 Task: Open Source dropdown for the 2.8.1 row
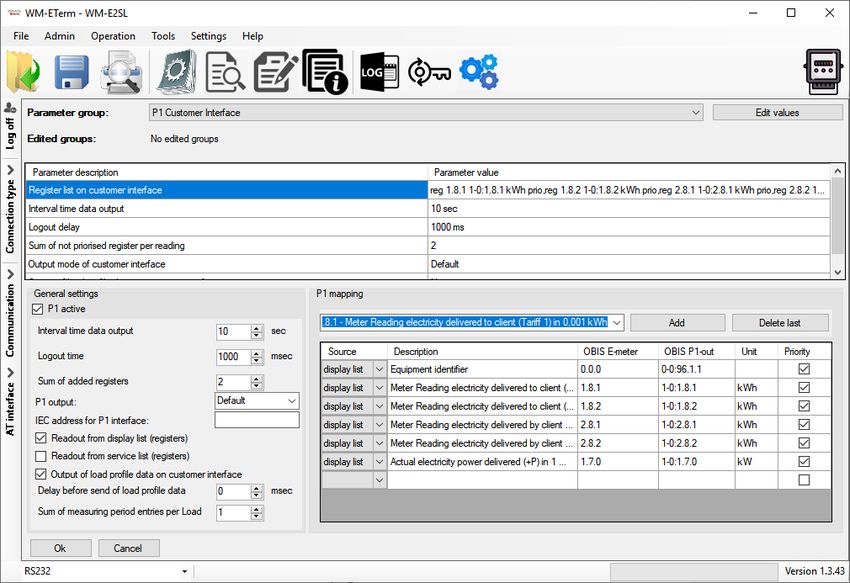point(379,425)
